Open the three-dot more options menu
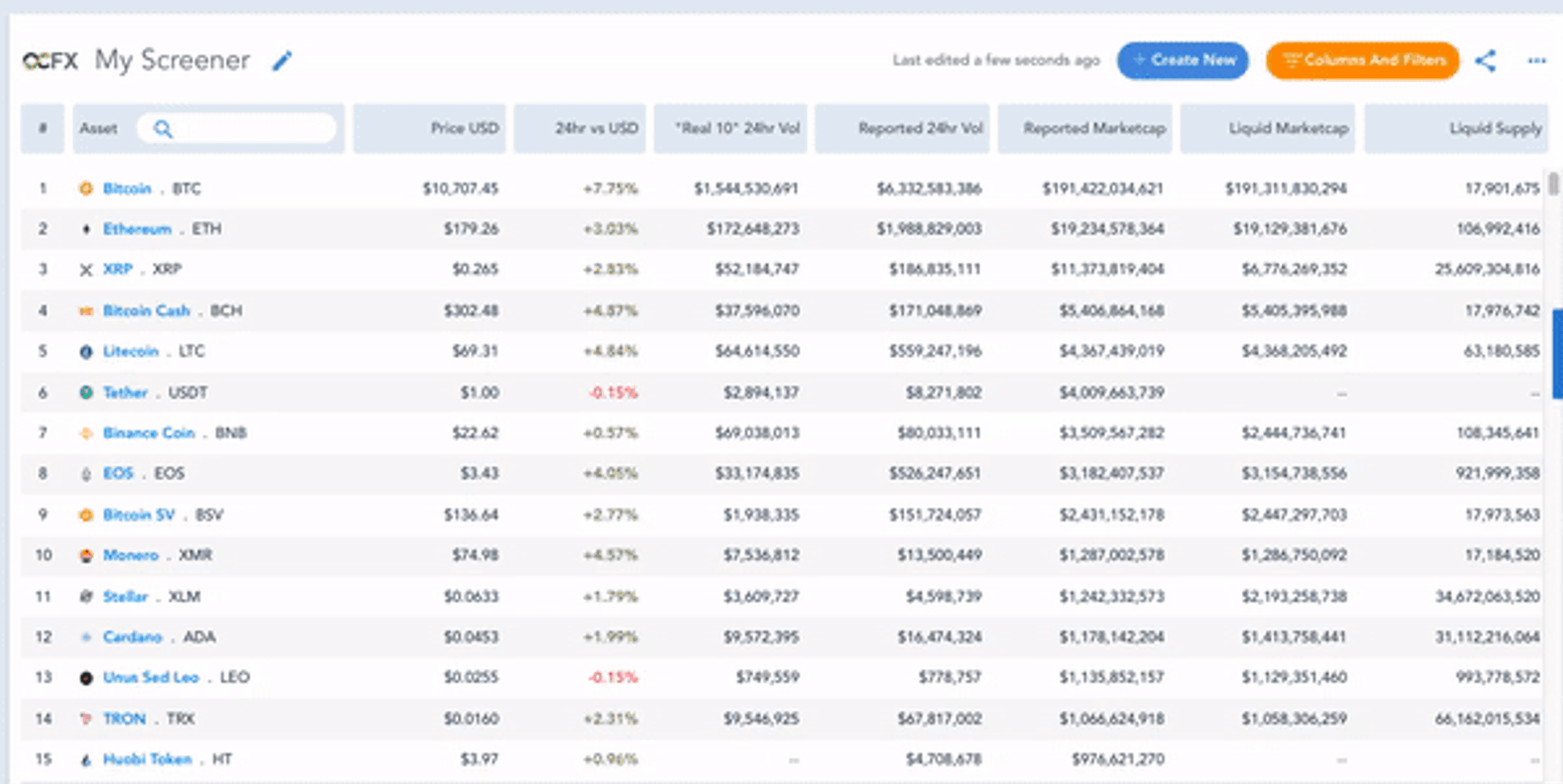Image resolution: width=1563 pixels, height=784 pixels. click(1537, 61)
